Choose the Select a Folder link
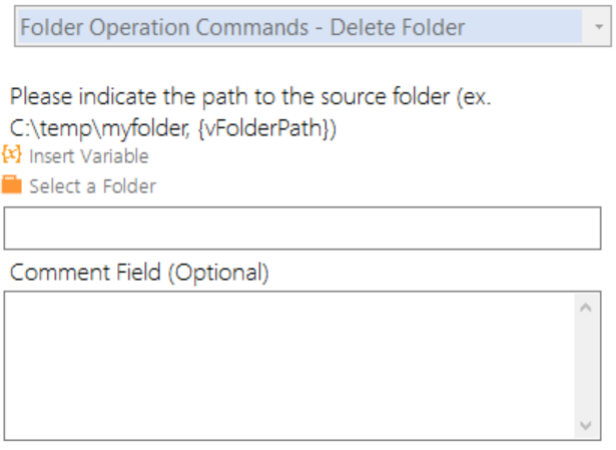Image resolution: width=616 pixels, height=450 pixels. pyautogui.click(x=93, y=186)
